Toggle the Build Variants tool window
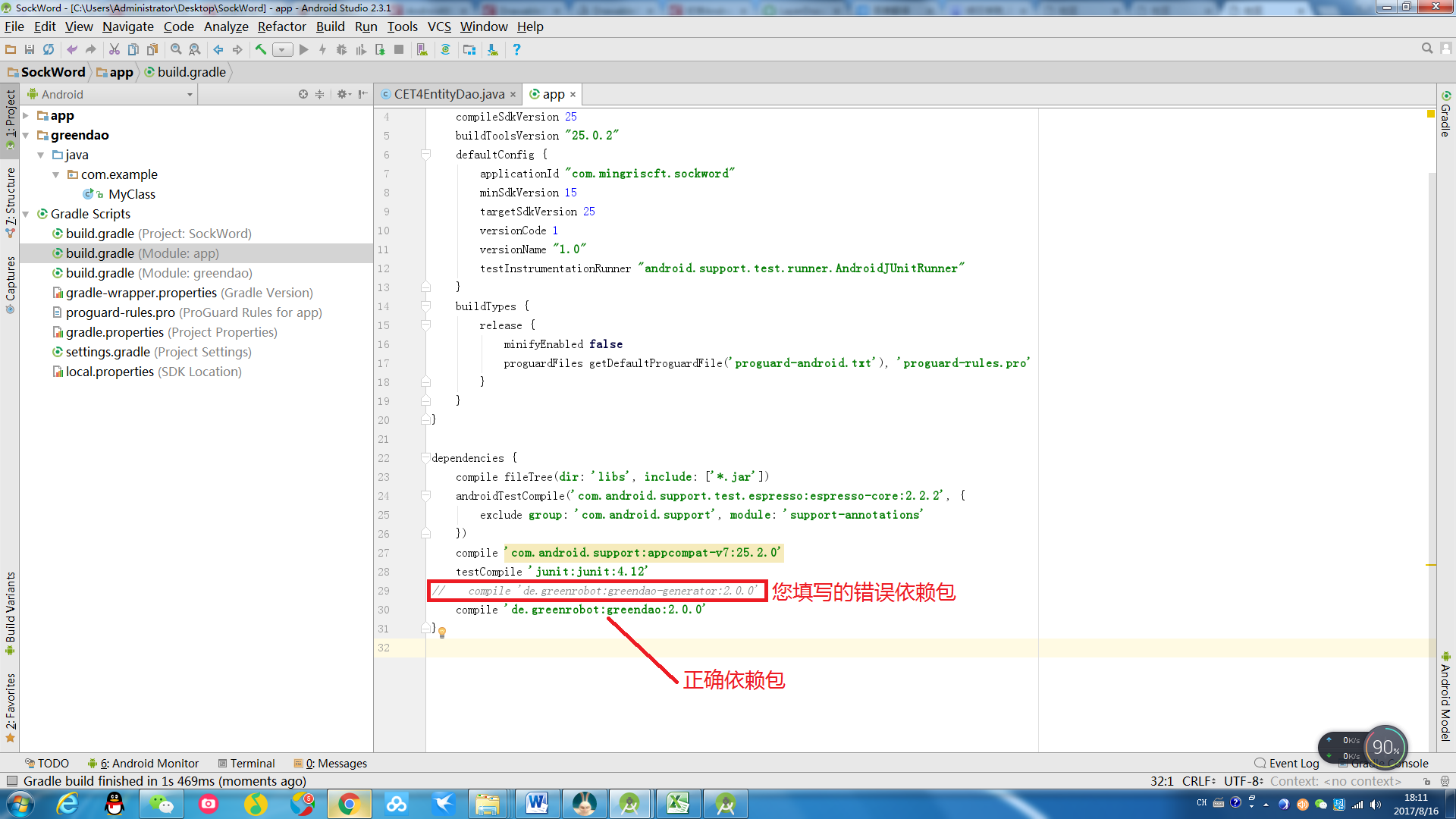The image size is (1456, 819). (x=10, y=613)
